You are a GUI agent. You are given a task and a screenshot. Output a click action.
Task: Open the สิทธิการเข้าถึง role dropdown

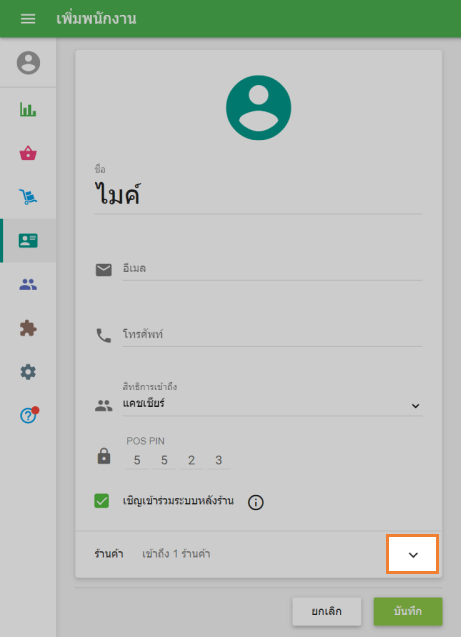pyautogui.click(x=273, y=404)
